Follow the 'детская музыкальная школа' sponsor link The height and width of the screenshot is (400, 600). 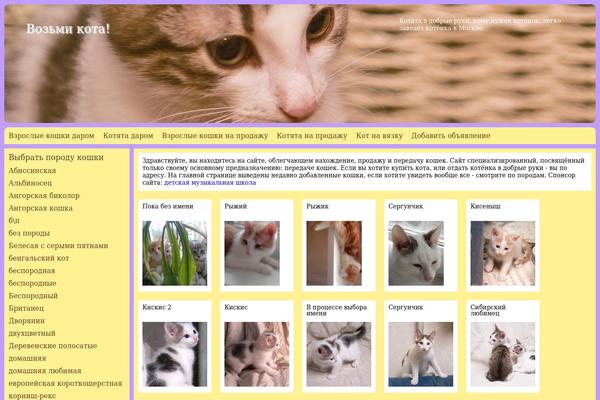coord(210,183)
